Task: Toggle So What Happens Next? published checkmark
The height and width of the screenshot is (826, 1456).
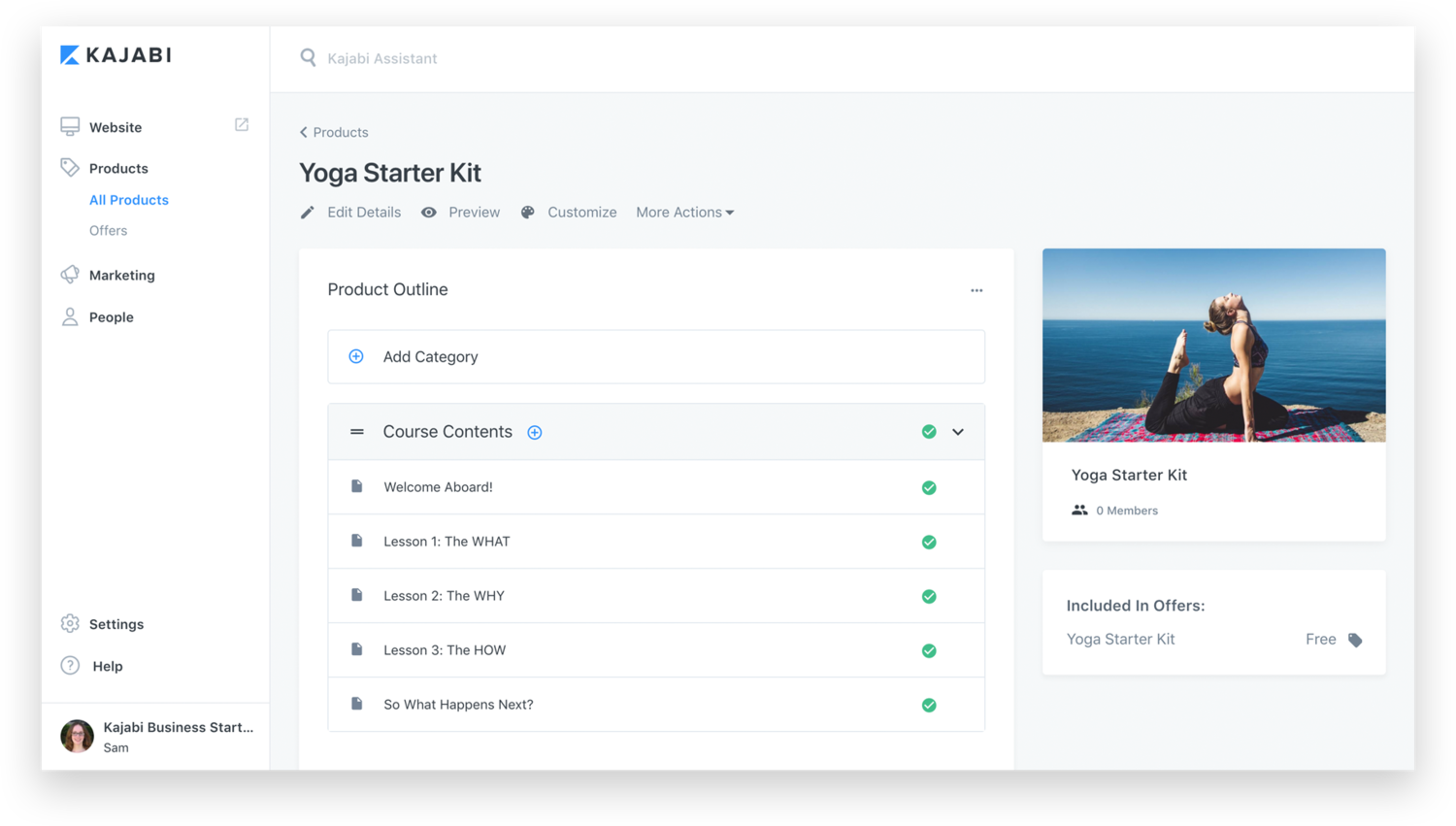Action: pyautogui.click(x=929, y=706)
